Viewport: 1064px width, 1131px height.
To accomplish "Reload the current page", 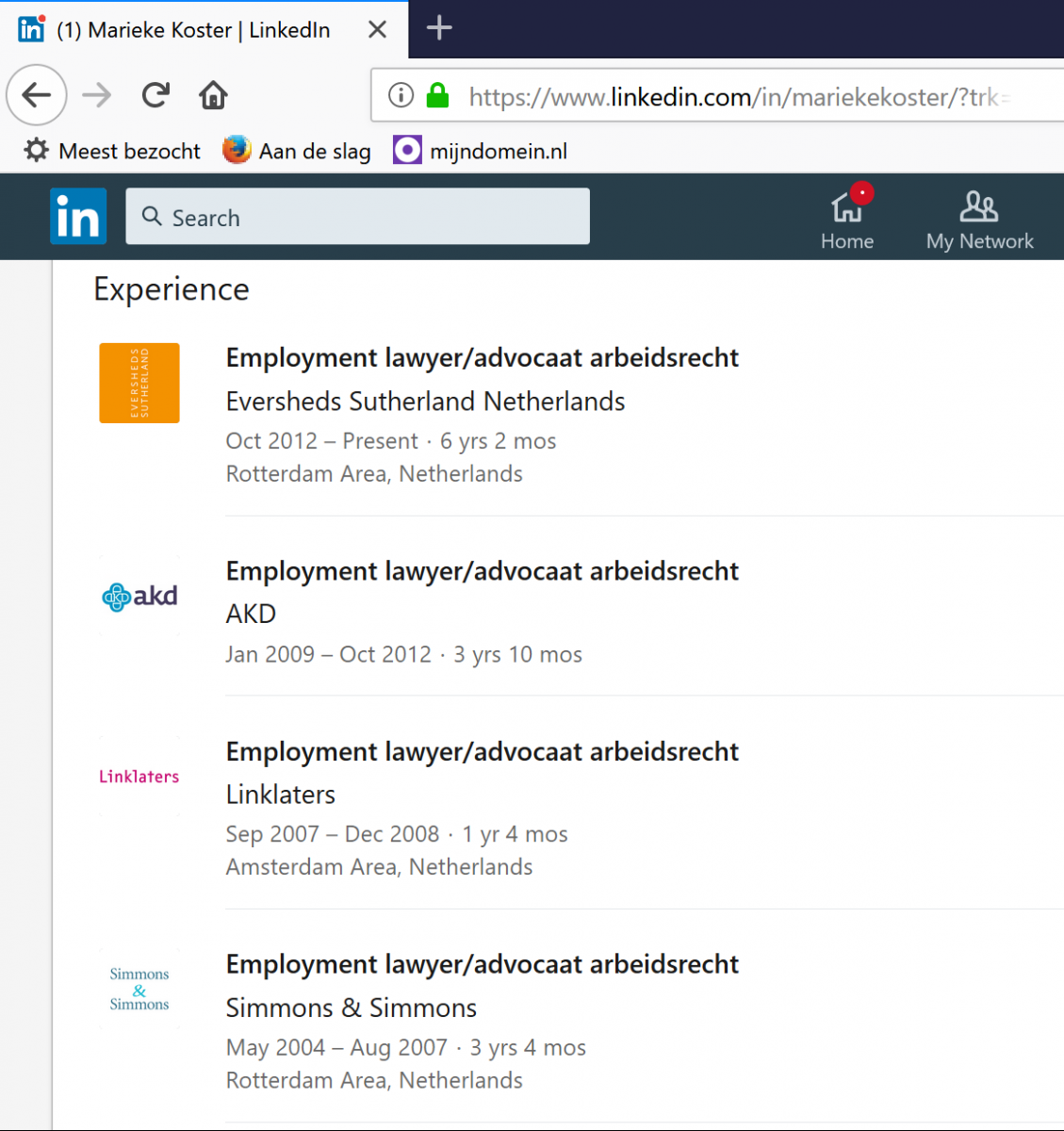I will 155,95.
